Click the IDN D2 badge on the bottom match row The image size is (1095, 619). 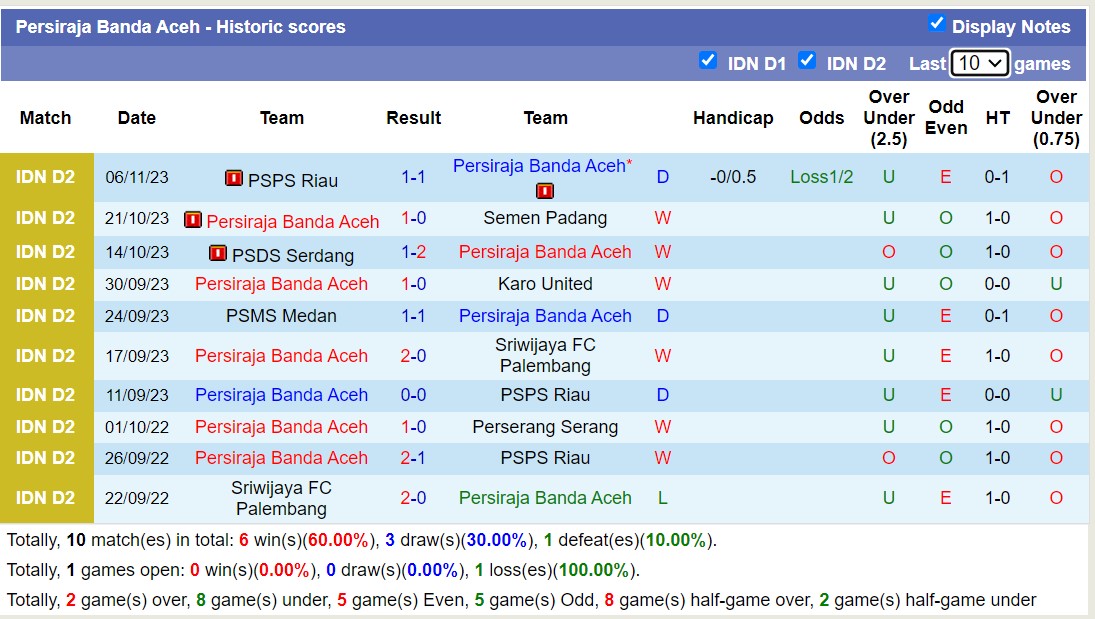43,497
